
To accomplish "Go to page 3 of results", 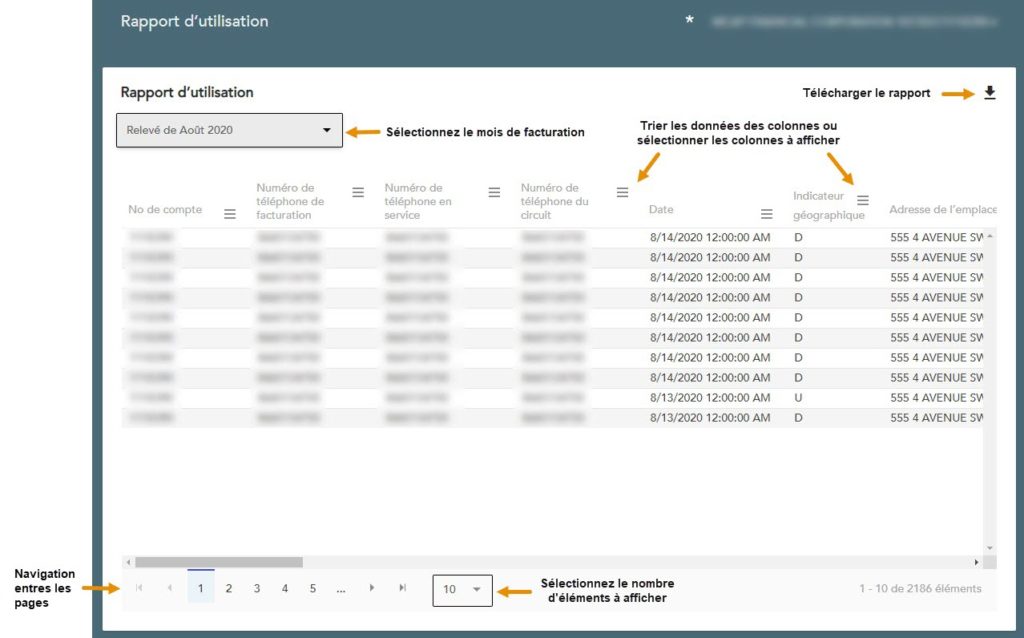I will (x=256, y=589).
